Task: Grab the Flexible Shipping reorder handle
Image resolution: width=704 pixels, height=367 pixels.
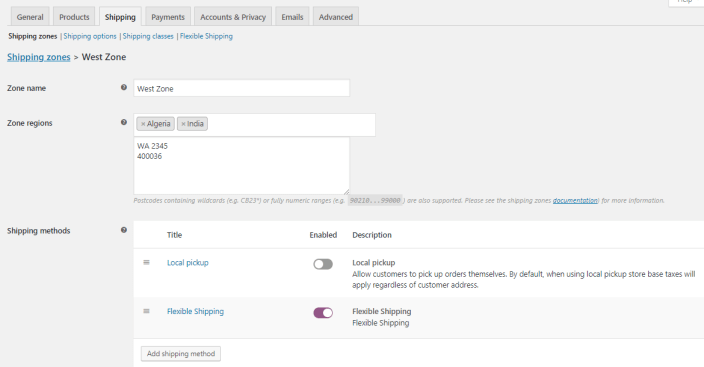Action: pos(146,311)
